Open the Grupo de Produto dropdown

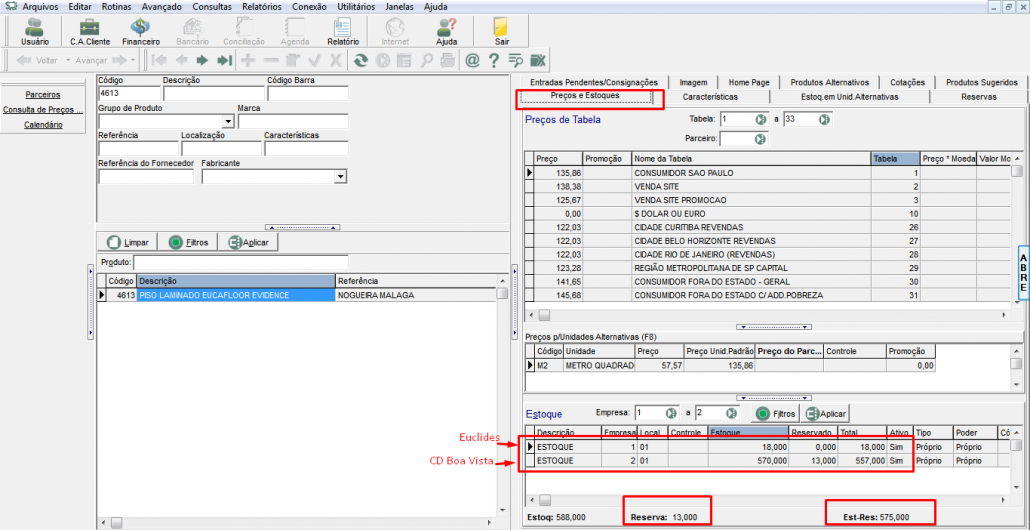point(229,122)
